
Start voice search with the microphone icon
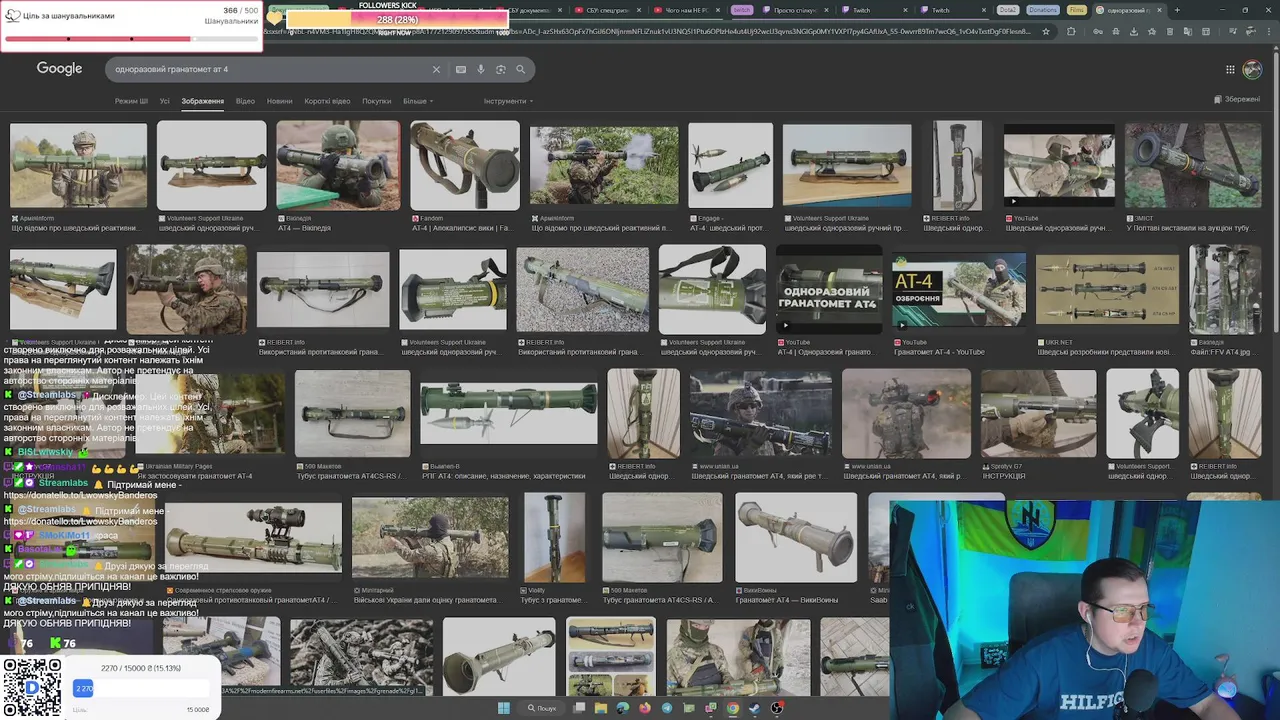[x=481, y=69]
